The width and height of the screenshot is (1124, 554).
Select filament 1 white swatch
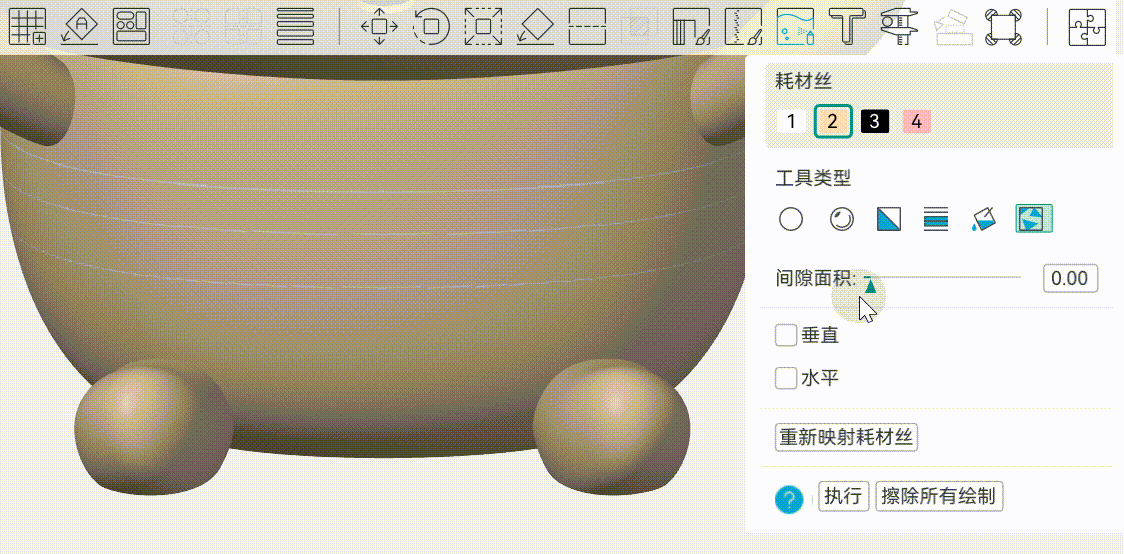(x=791, y=122)
